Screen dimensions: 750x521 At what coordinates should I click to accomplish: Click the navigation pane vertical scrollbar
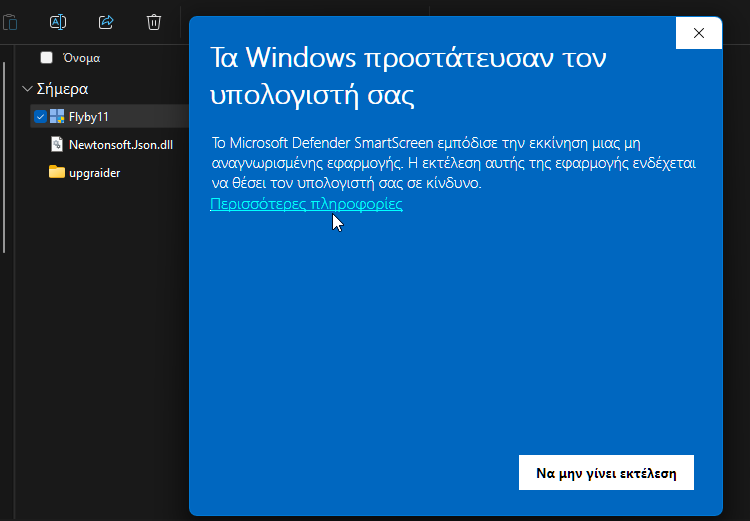[x=4, y=158]
